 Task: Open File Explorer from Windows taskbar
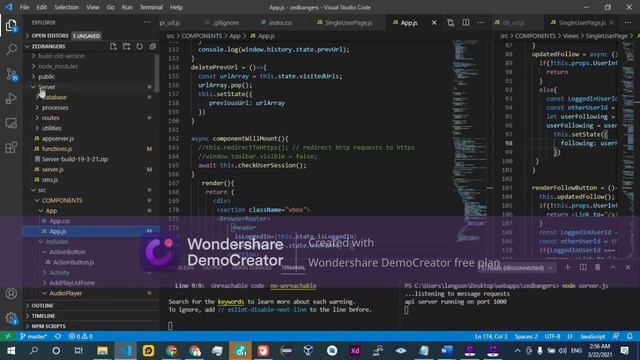(102, 351)
